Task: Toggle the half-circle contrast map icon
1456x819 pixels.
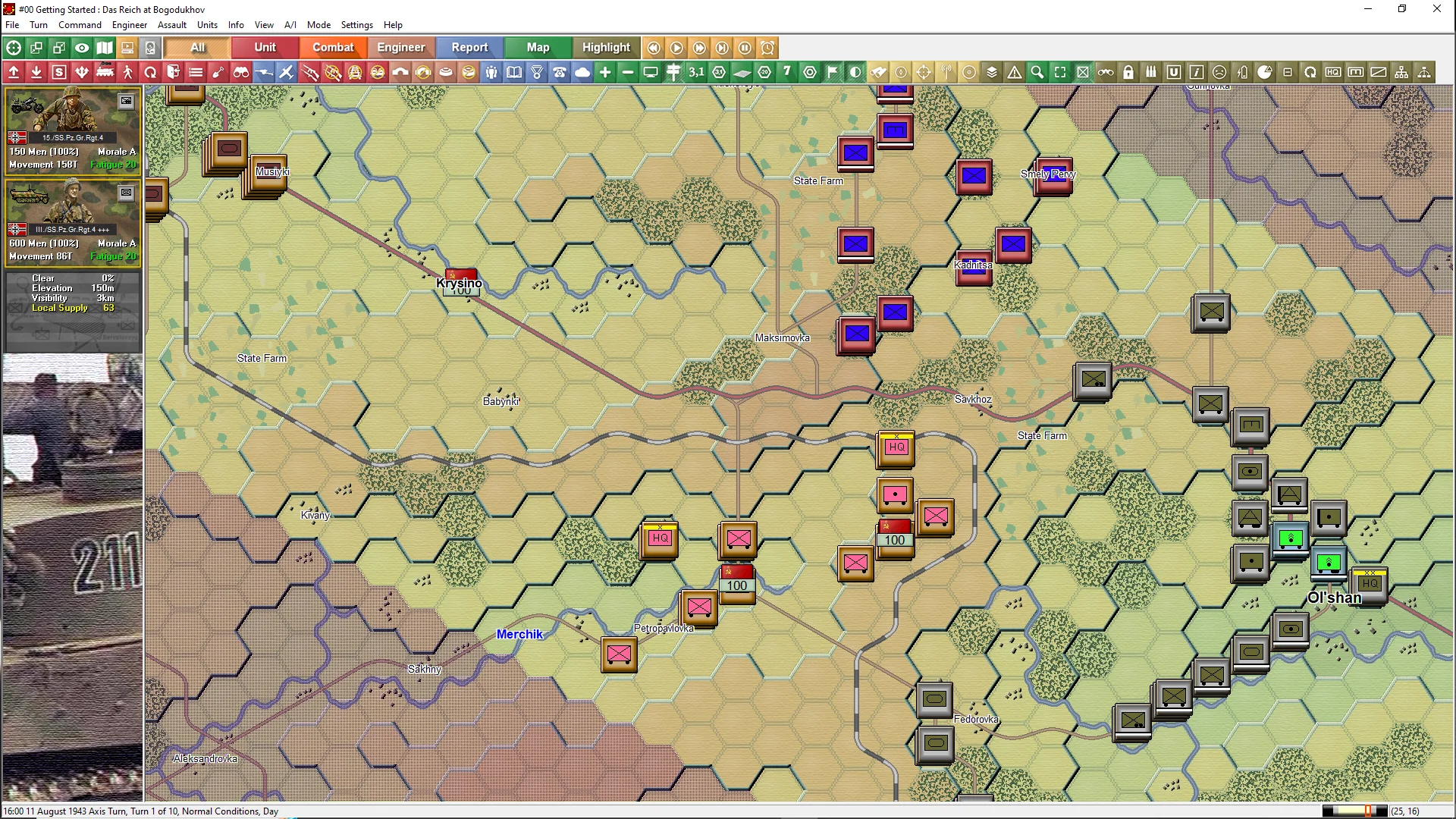Action: pyautogui.click(x=855, y=72)
